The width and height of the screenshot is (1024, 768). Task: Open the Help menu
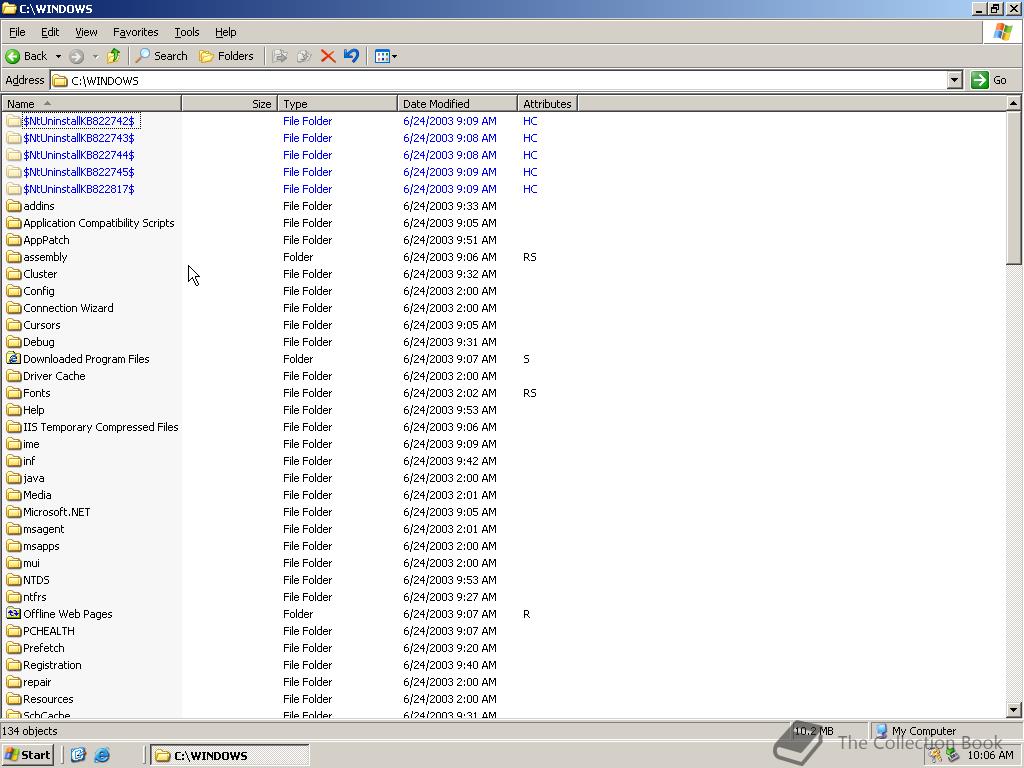(225, 32)
